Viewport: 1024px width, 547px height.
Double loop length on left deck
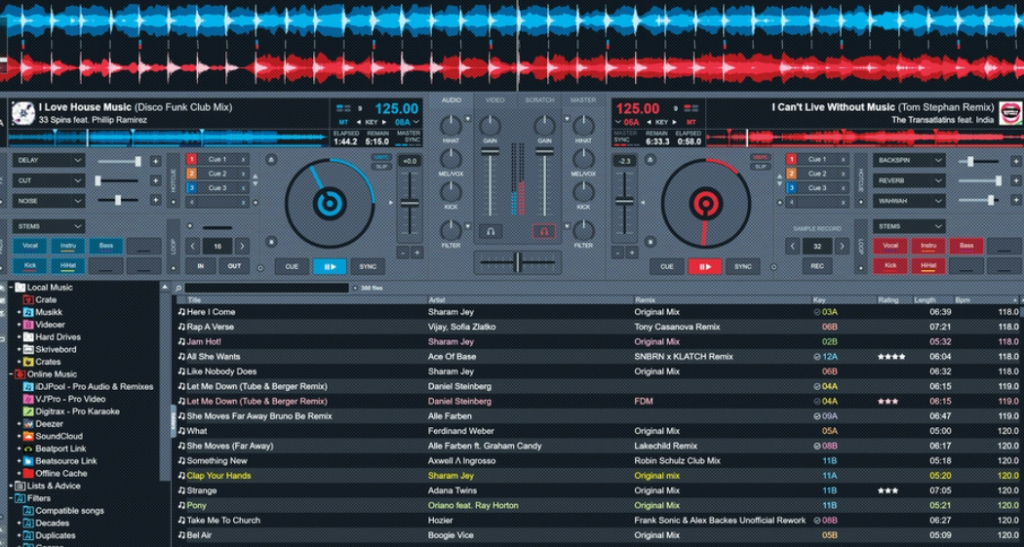tap(242, 246)
